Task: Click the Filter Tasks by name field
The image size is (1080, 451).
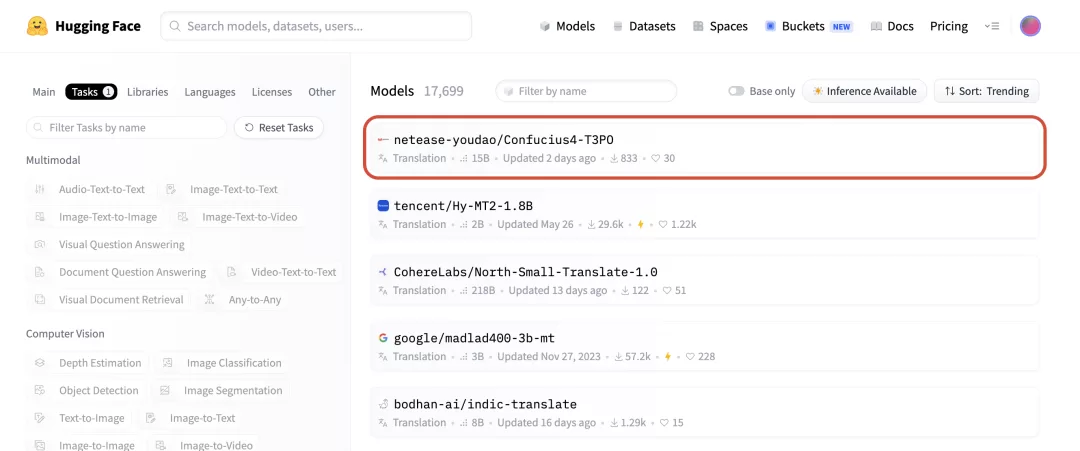Action: pos(127,127)
